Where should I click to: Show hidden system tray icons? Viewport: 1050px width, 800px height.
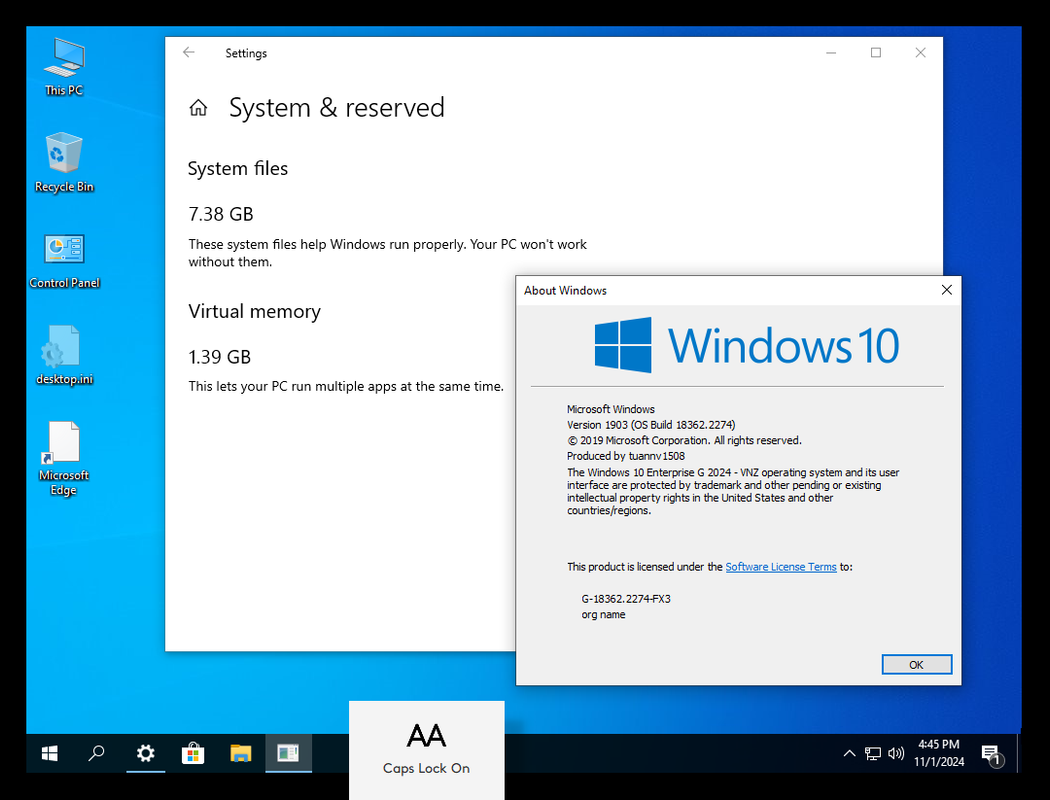(x=849, y=754)
